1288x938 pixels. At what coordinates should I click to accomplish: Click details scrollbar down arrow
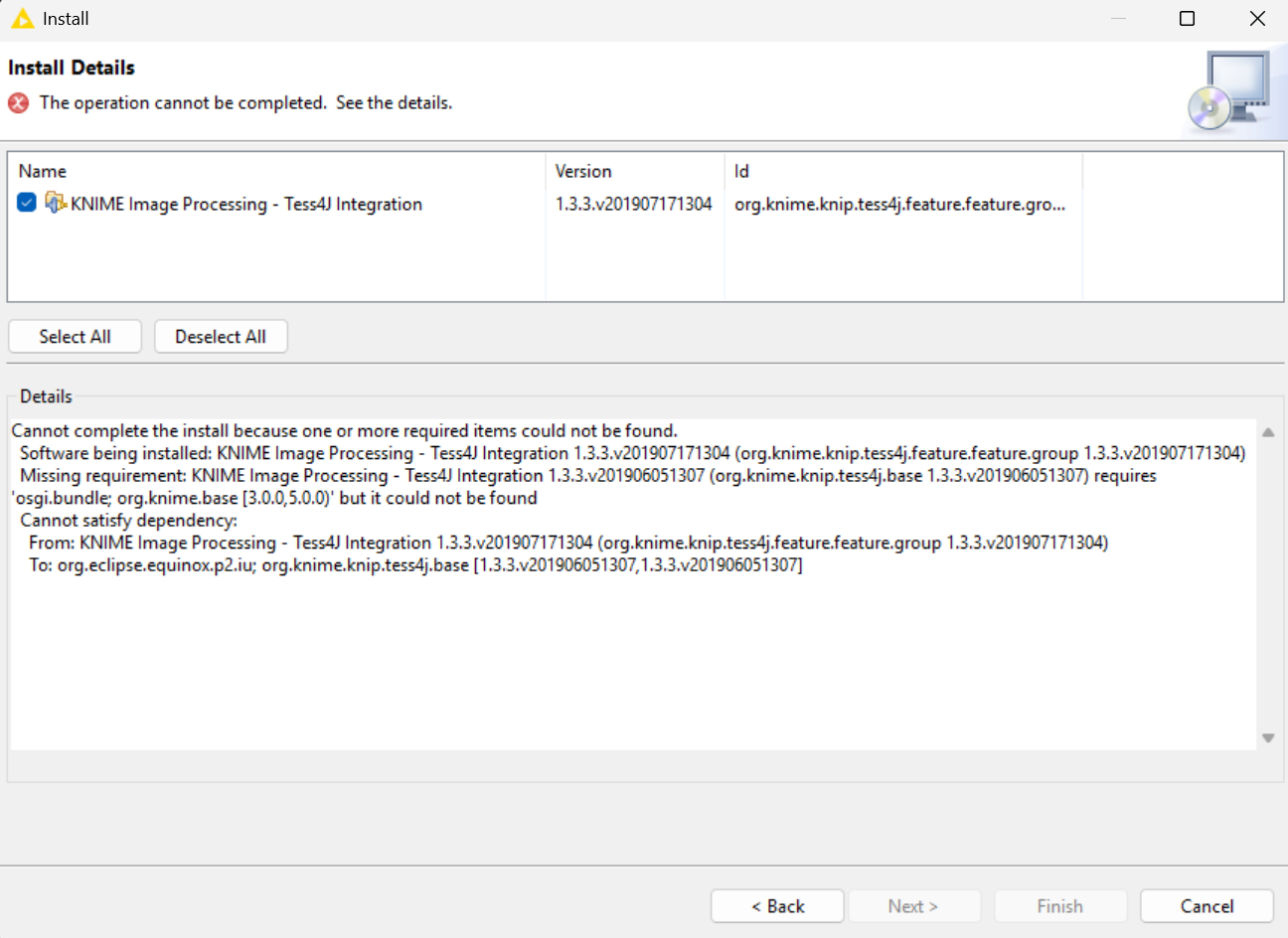point(1268,737)
